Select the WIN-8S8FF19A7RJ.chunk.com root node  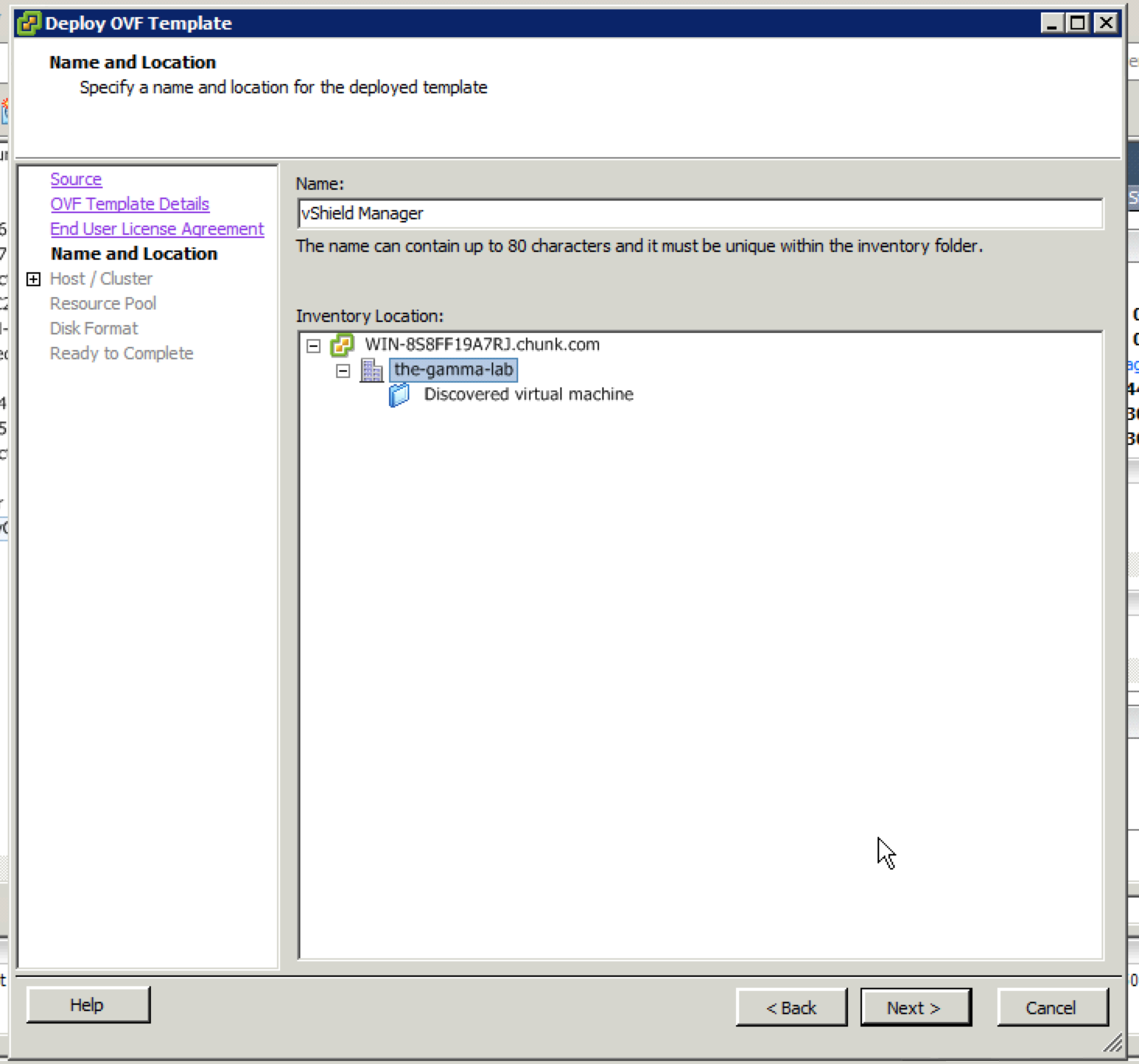(482, 345)
